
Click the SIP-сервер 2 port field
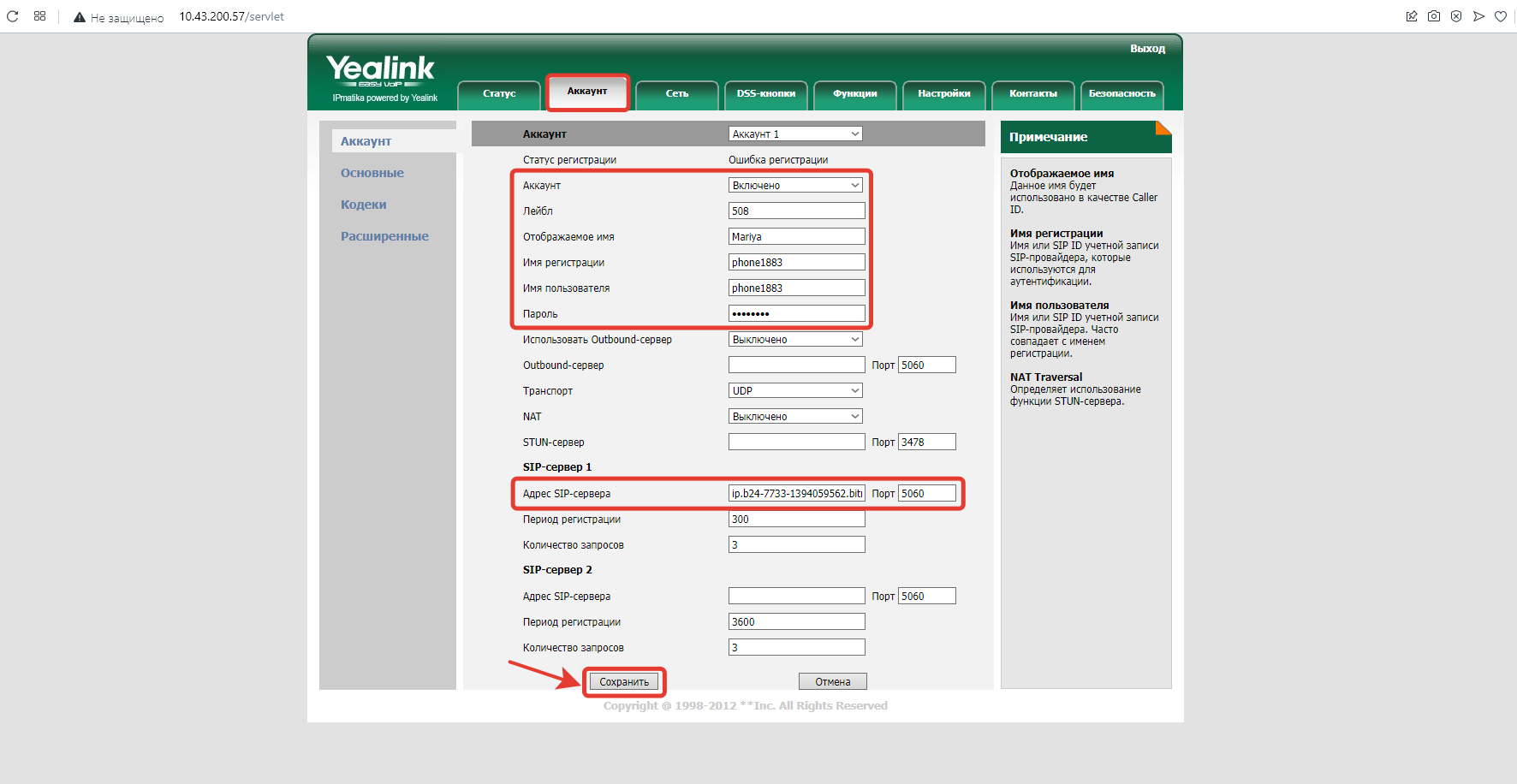(x=927, y=596)
